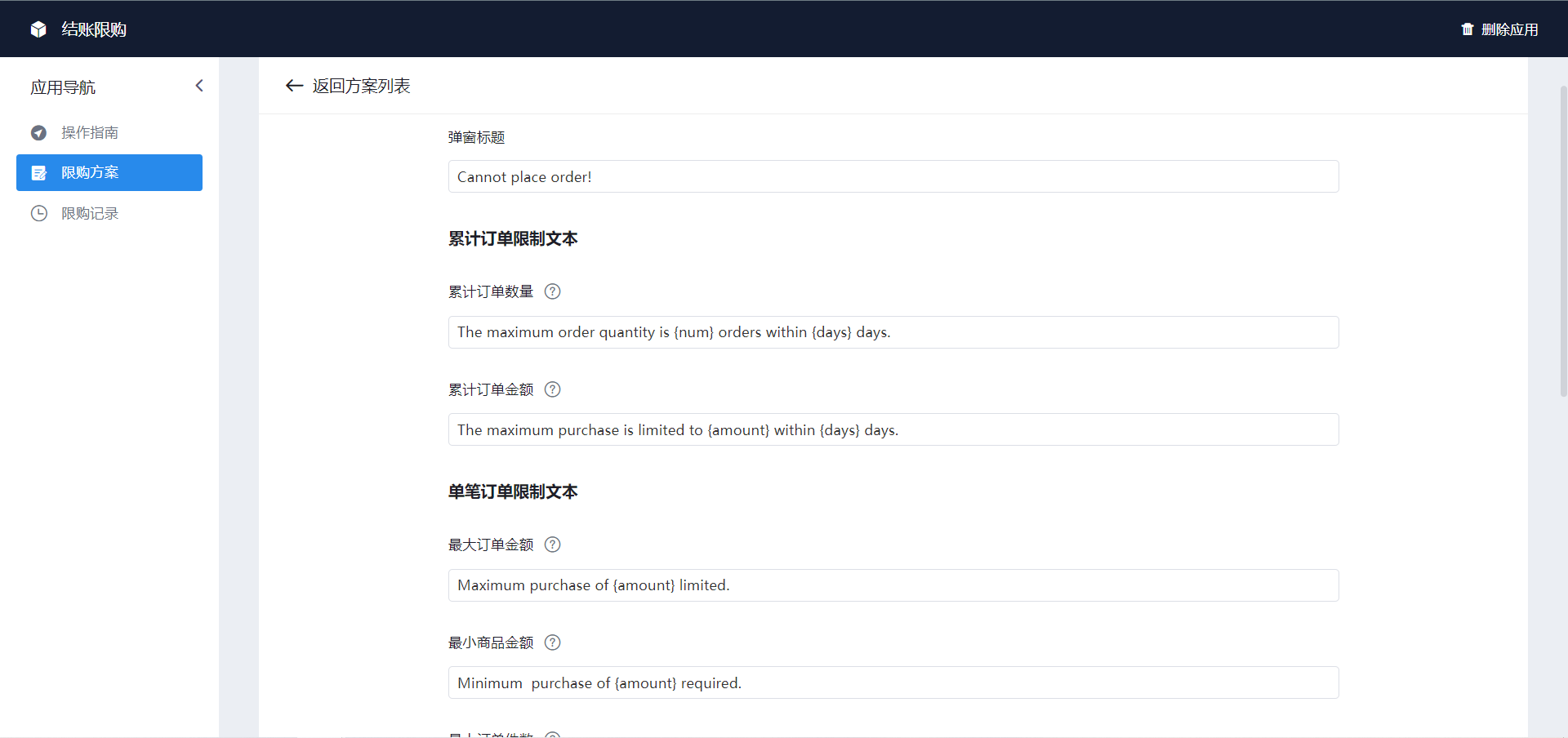Click 返回方案列表 to go back

coord(361,86)
